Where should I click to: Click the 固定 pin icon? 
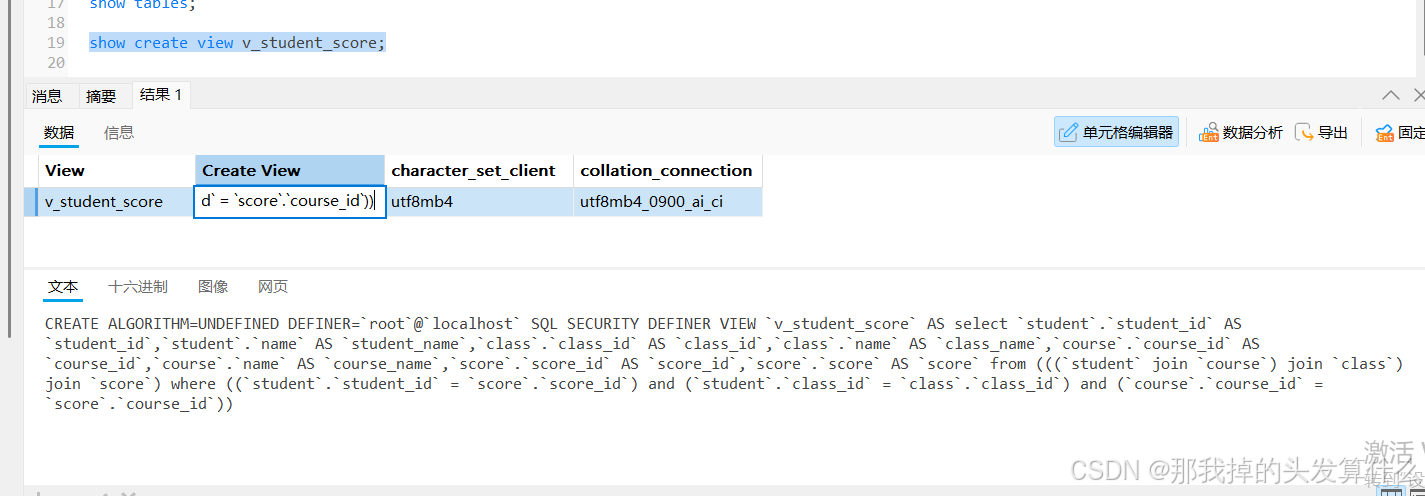click(1385, 132)
